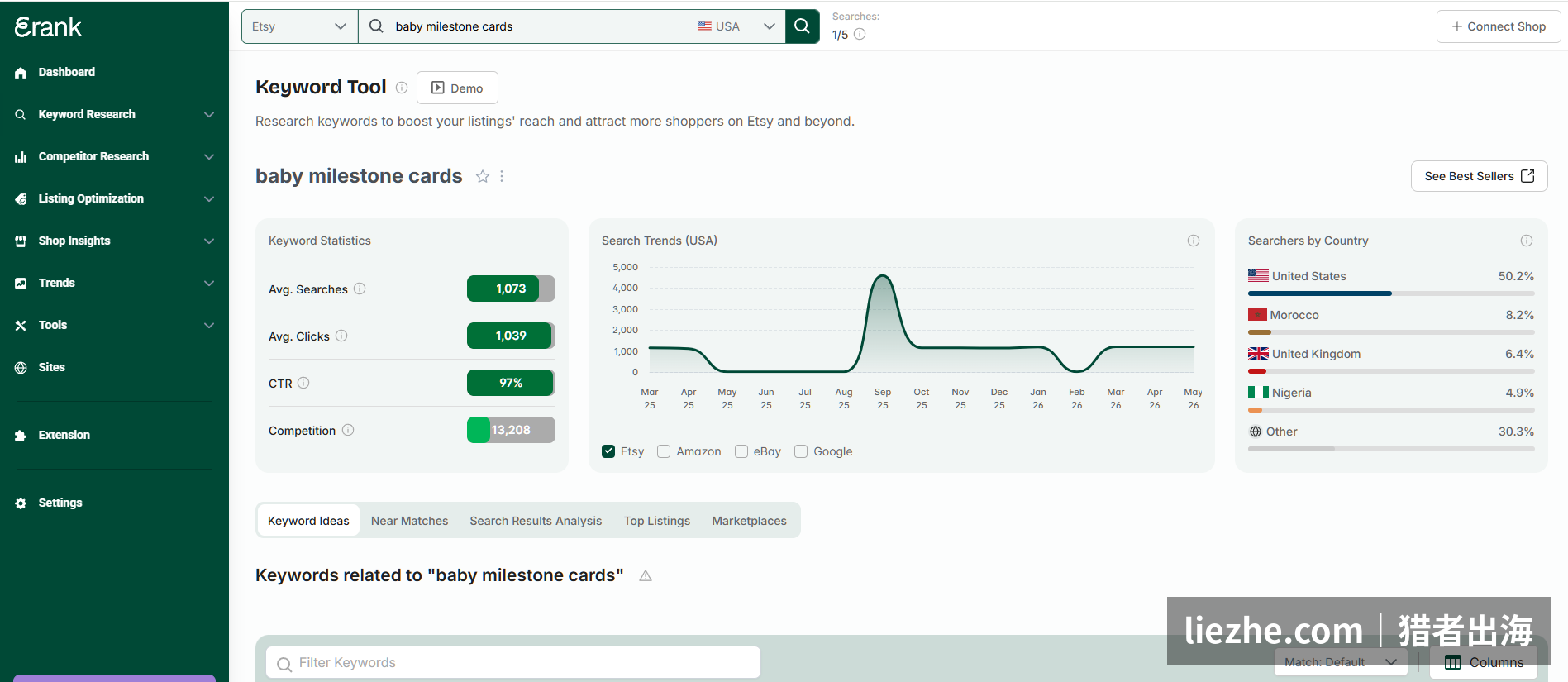Click the Trends chart icon
The height and width of the screenshot is (682, 1568).
click(x=21, y=284)
